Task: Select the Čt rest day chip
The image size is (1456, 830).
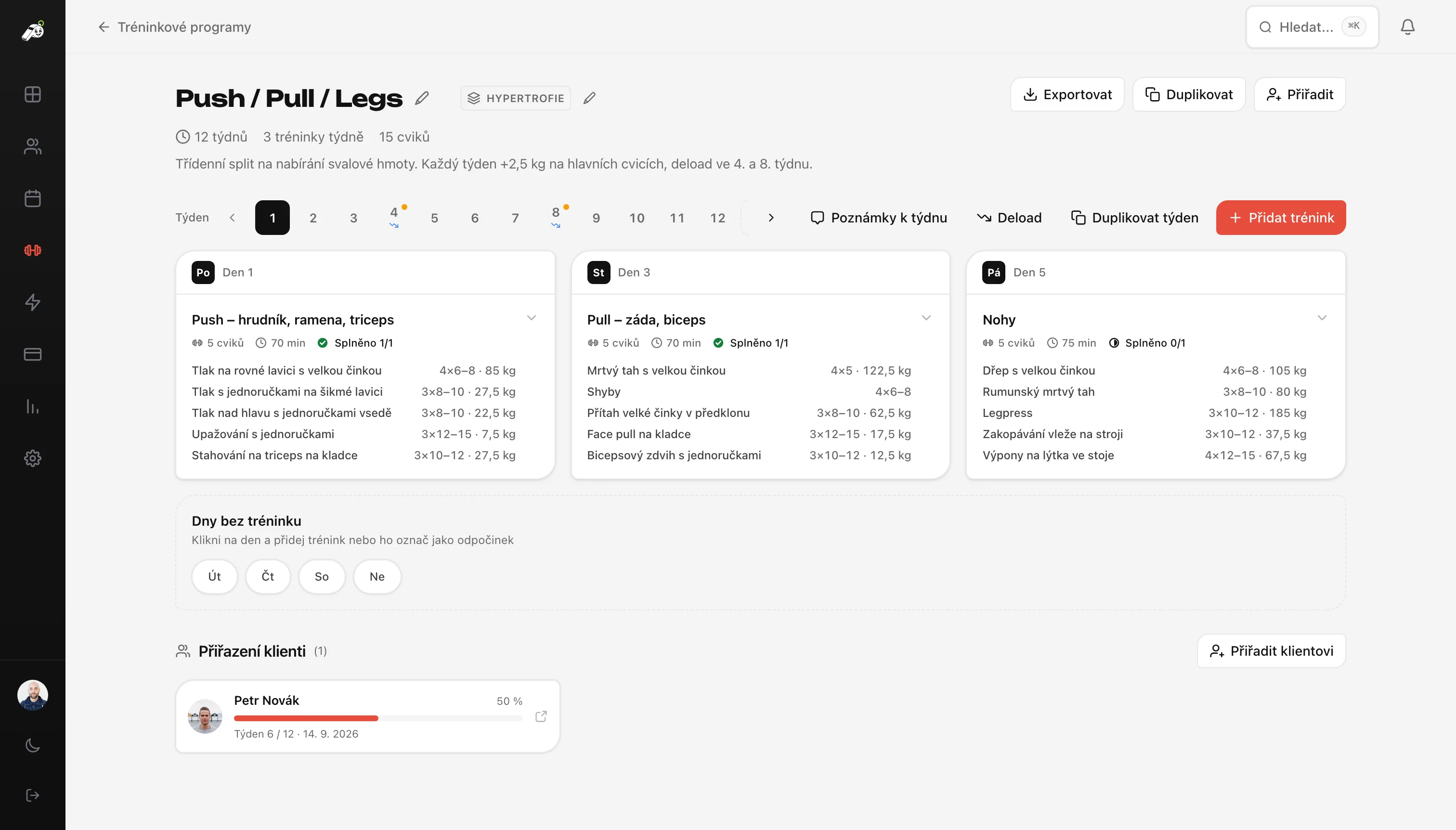Action: [x=268, y=576]
